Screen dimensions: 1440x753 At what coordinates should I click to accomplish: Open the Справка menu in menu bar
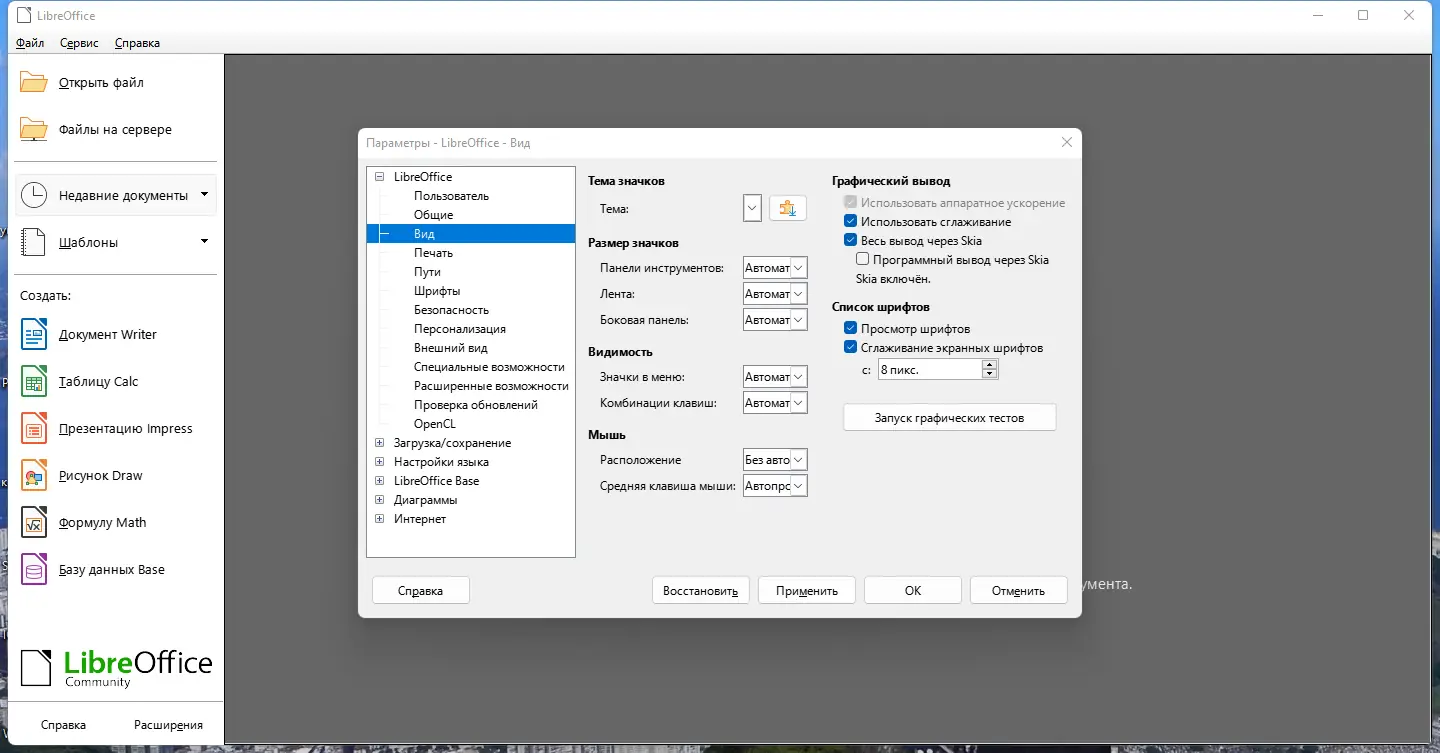pyautogui.click(x=137, y=43)
